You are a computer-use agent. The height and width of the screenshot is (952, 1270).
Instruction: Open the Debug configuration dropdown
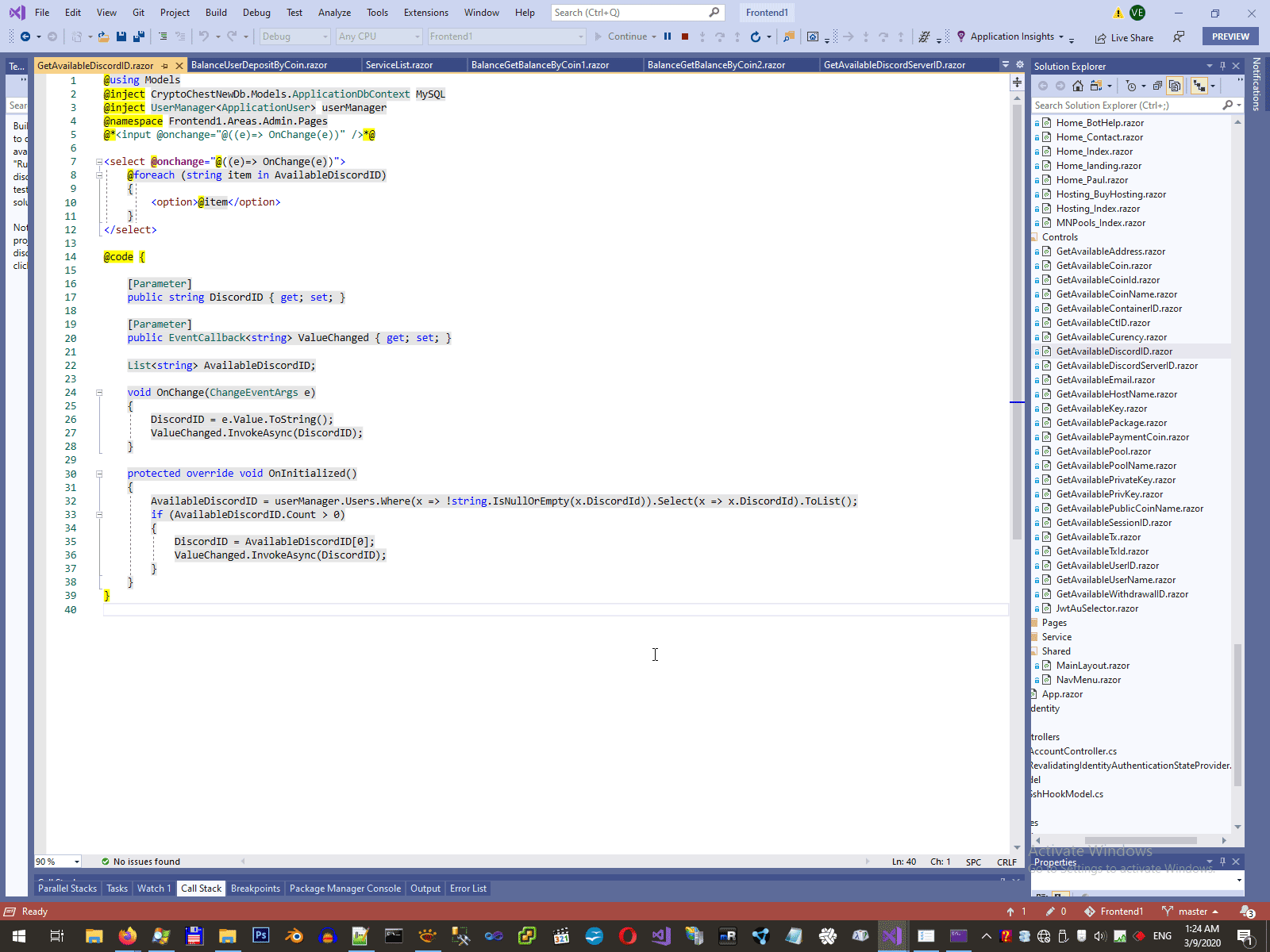pos(294,36)
